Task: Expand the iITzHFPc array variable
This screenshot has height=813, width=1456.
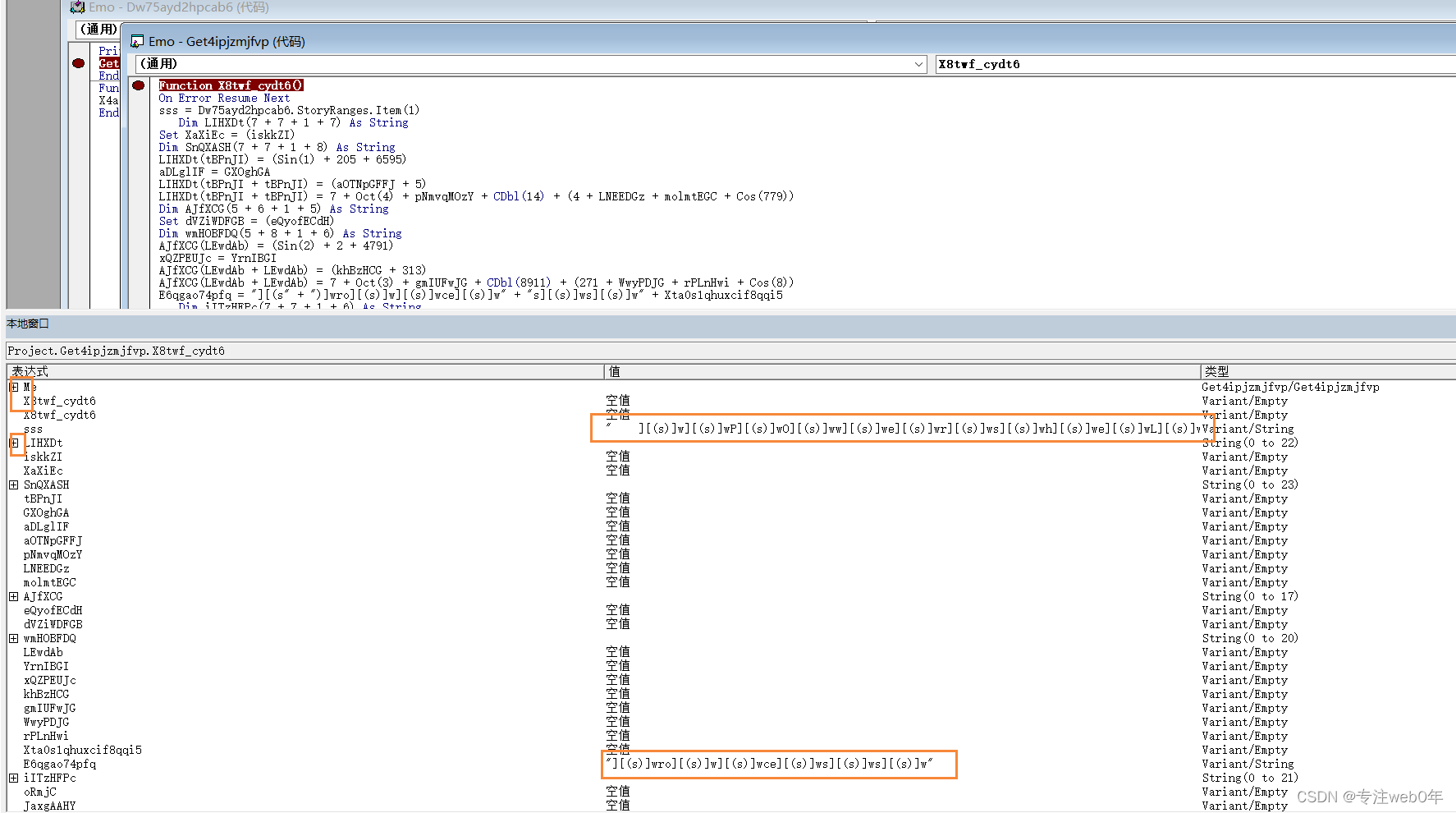Action: [14, 778]
